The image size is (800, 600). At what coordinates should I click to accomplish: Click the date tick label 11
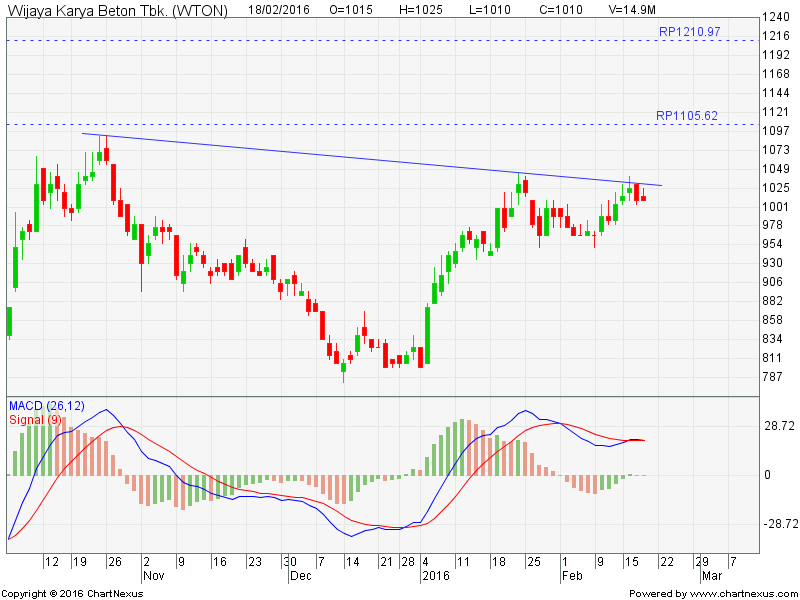[463, 562]
